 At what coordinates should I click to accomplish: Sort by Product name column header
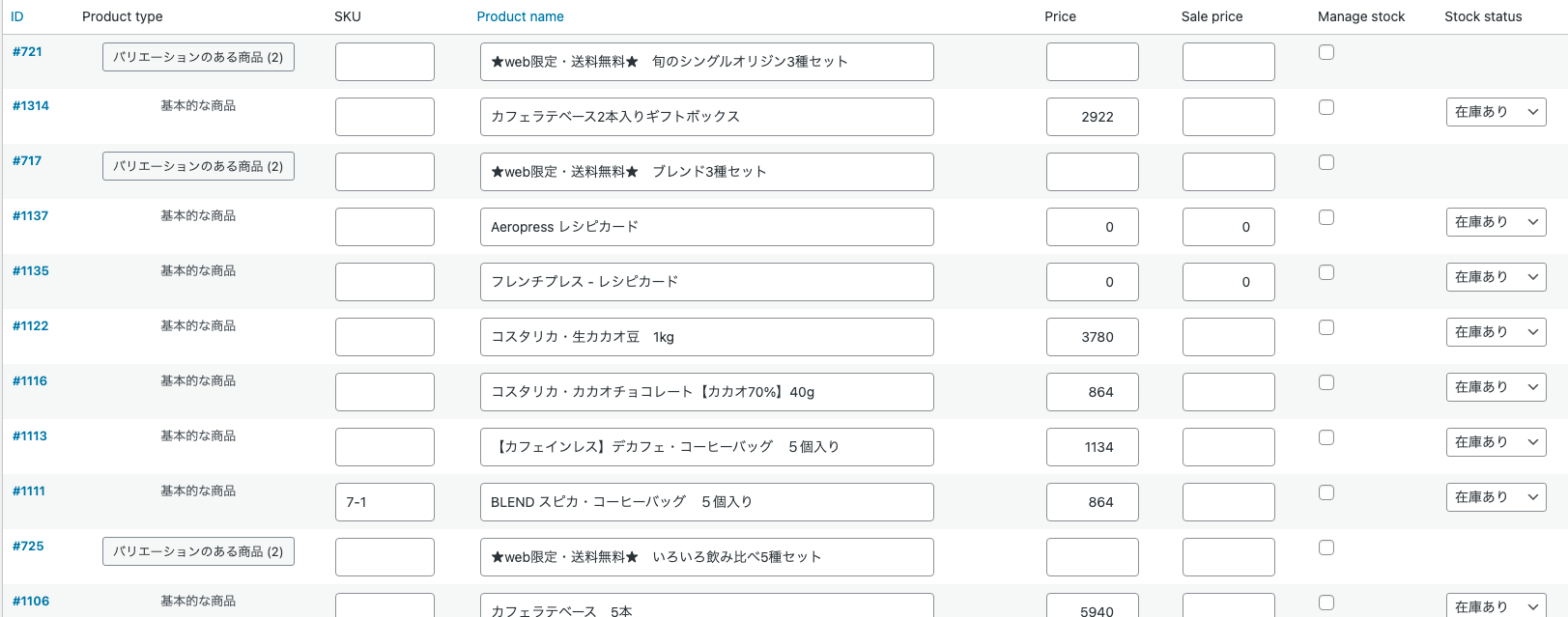tap(520, 16)
